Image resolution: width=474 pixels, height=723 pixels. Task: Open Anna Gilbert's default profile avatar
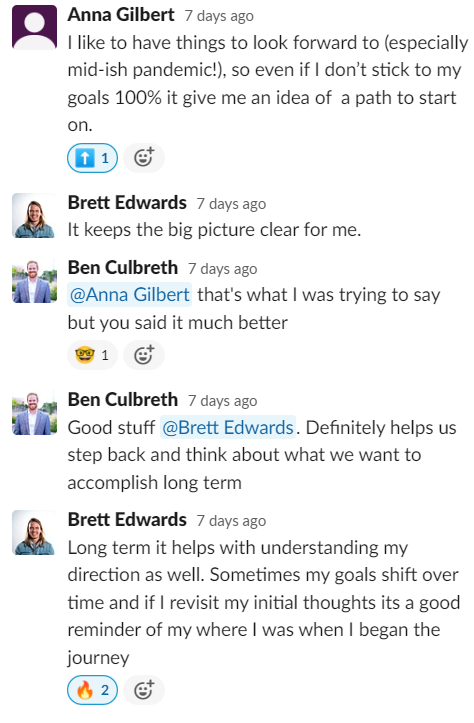pos(34,27)
